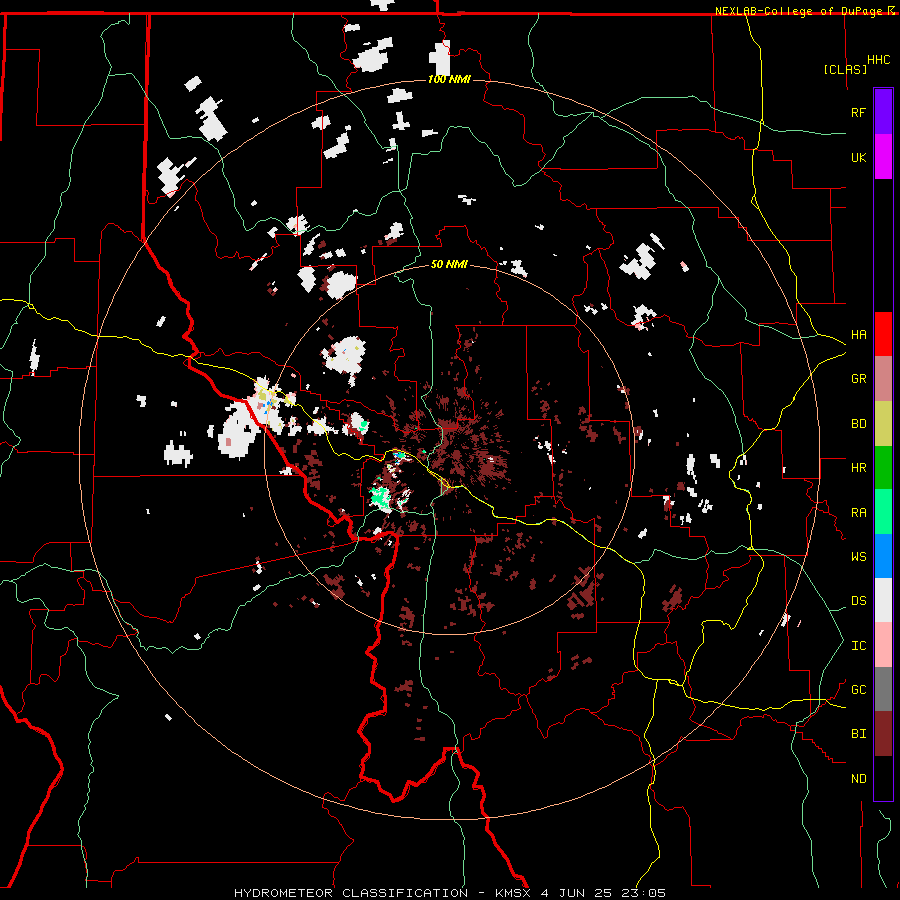
Task: Click the ND legend label
Action: click(858, 778)
